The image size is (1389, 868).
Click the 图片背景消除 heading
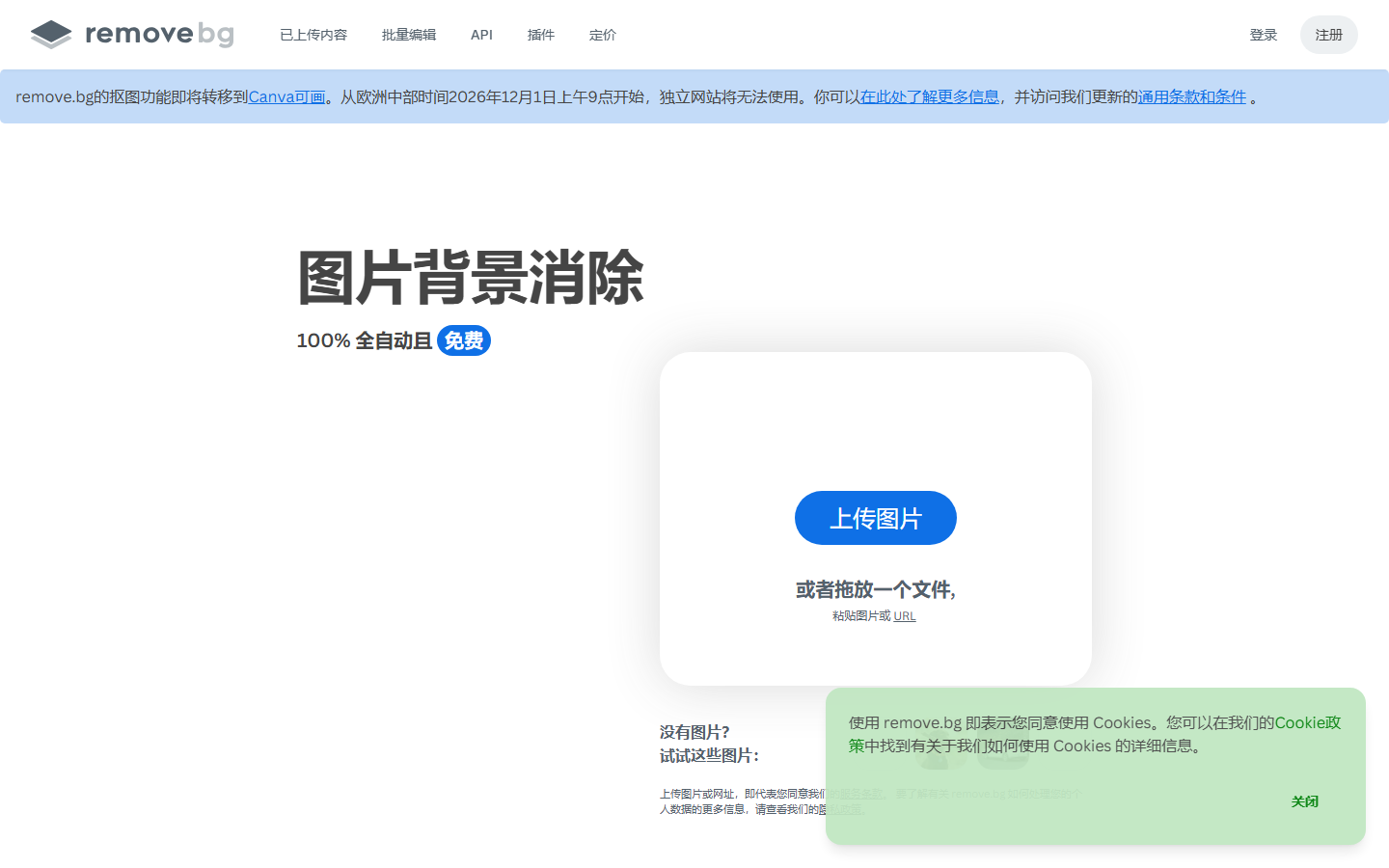pyautogui.click(x=471, y=278)
